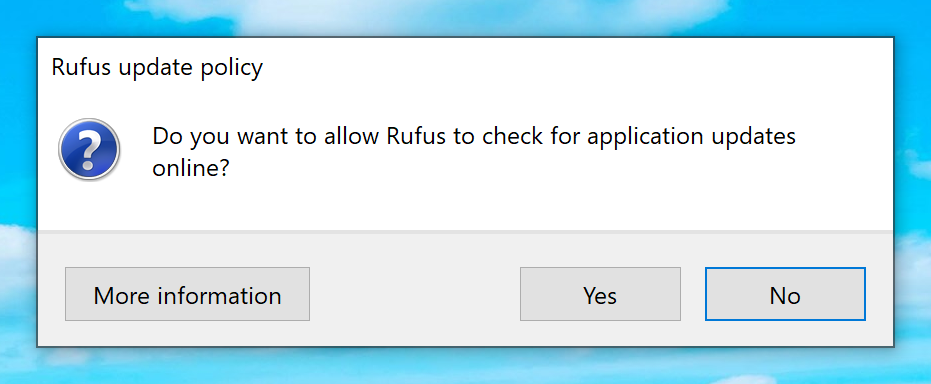Open More information about update policy

tap(187, 294)
